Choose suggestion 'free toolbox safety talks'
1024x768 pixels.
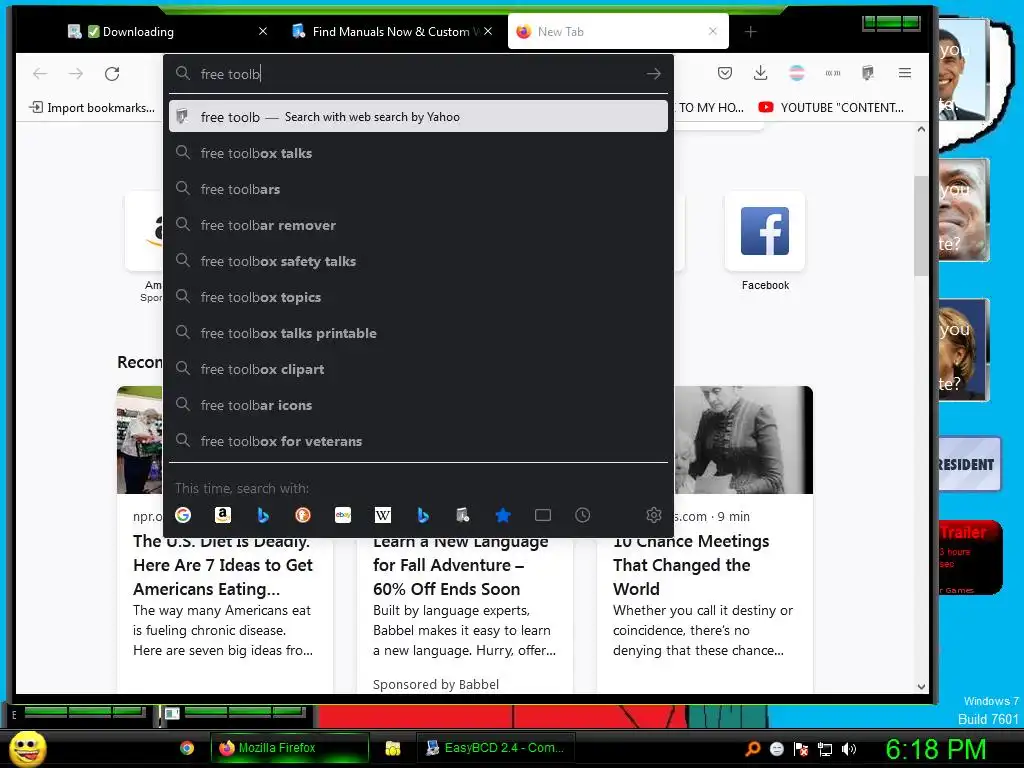point(418,261)
